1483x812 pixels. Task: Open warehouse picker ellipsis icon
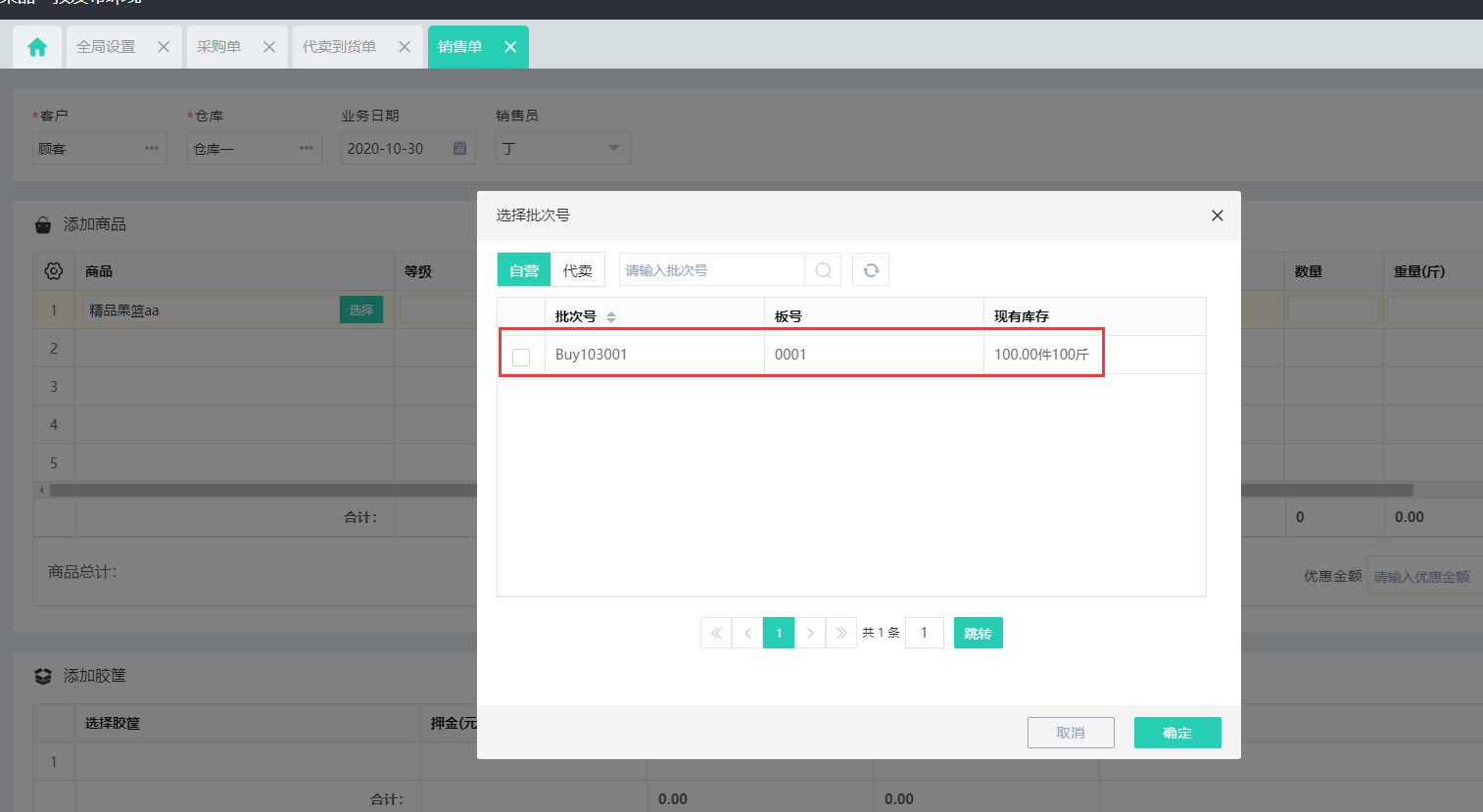(307, 148)
